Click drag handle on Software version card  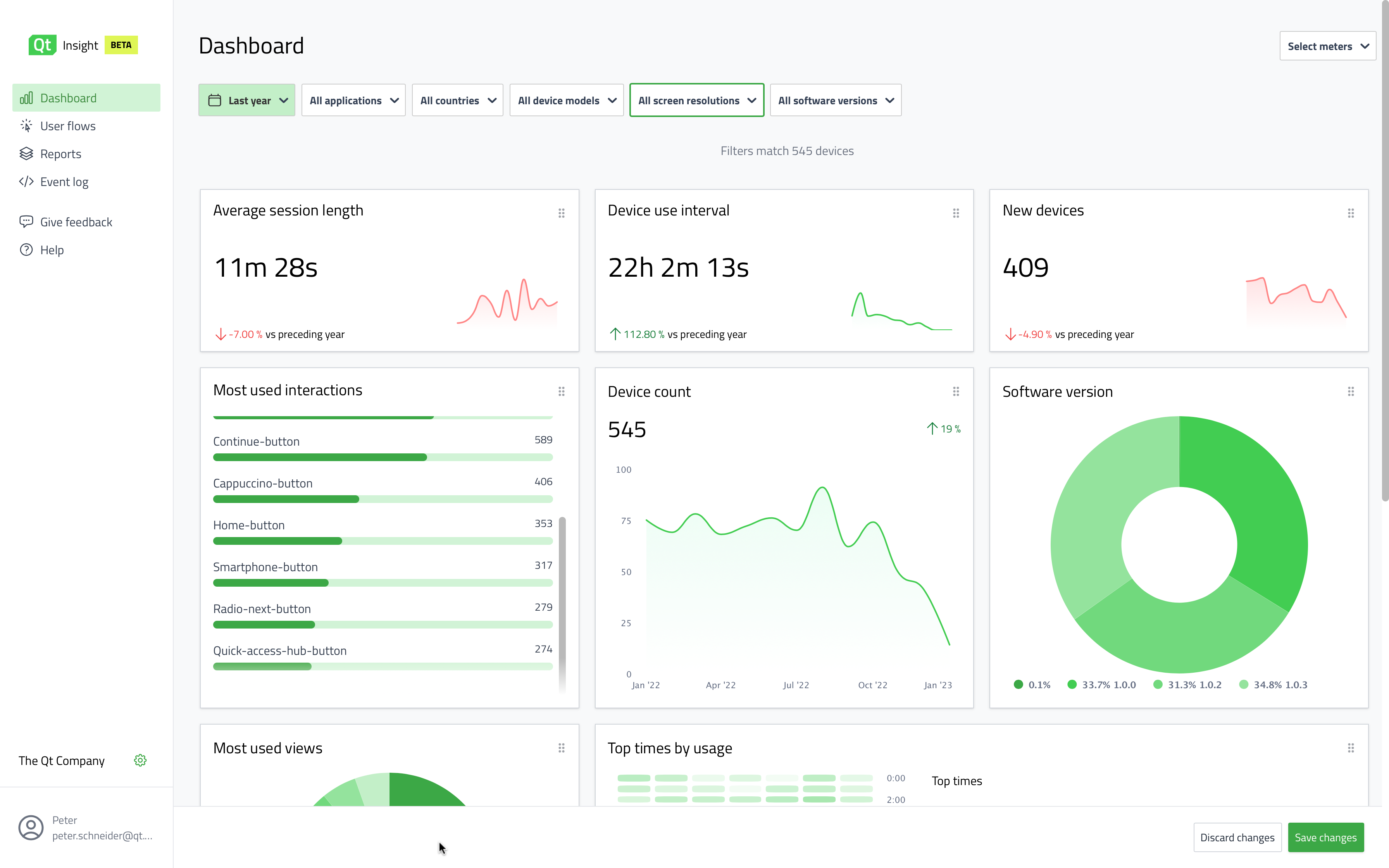point(1351,391)
